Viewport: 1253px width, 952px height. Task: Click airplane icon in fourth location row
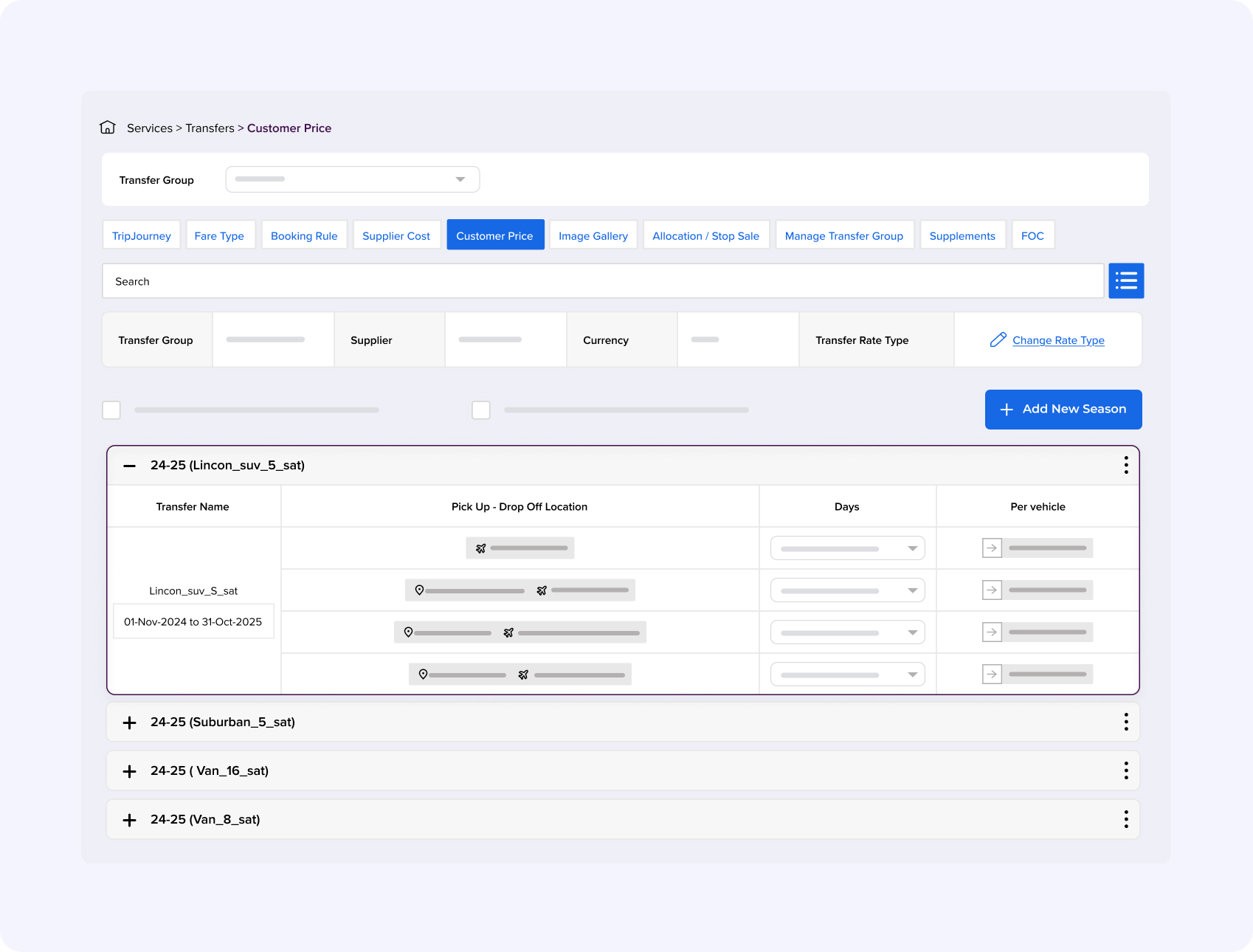(x=523, y=675)
